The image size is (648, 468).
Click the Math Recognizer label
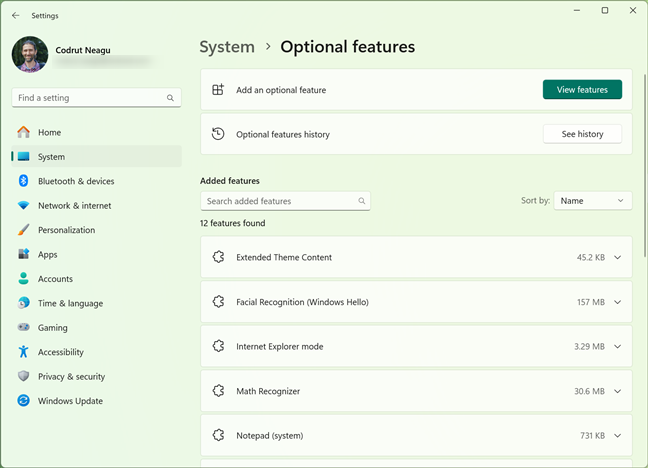point(268,391)
